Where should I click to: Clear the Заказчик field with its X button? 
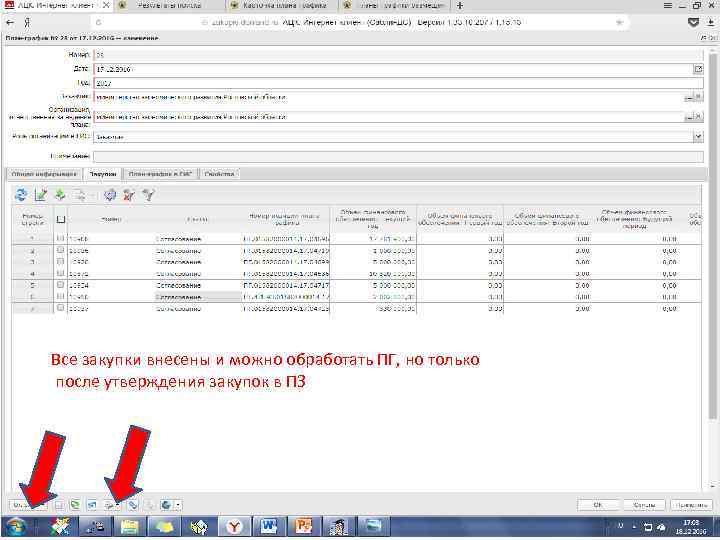(698, 97)
